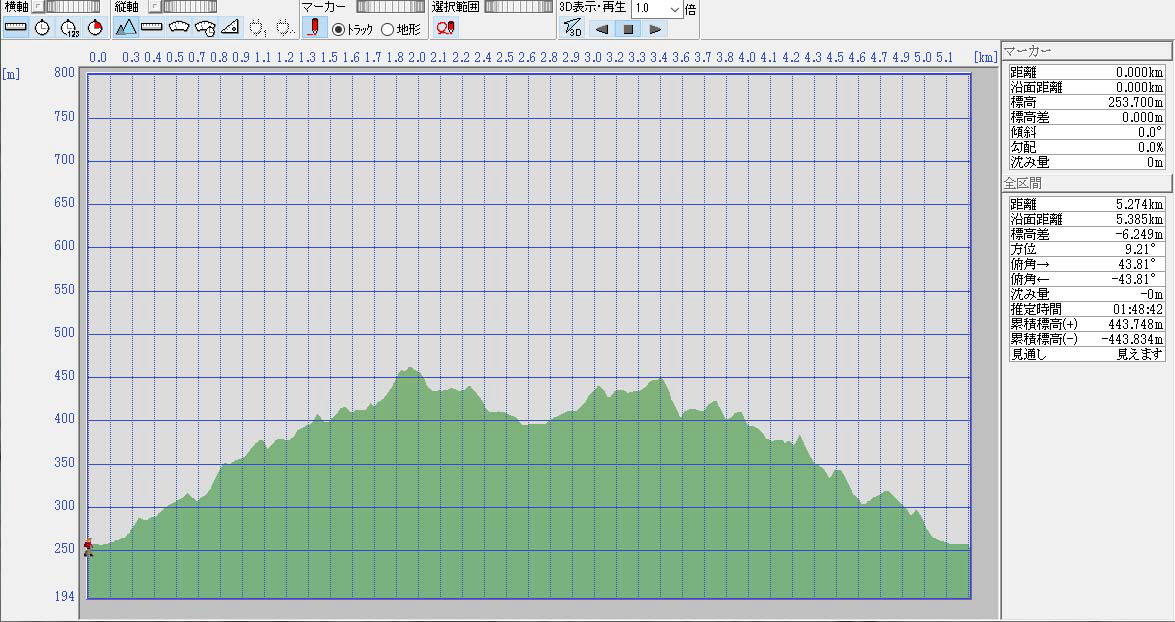Click the 全区間 panel header

coord(1086,183)
